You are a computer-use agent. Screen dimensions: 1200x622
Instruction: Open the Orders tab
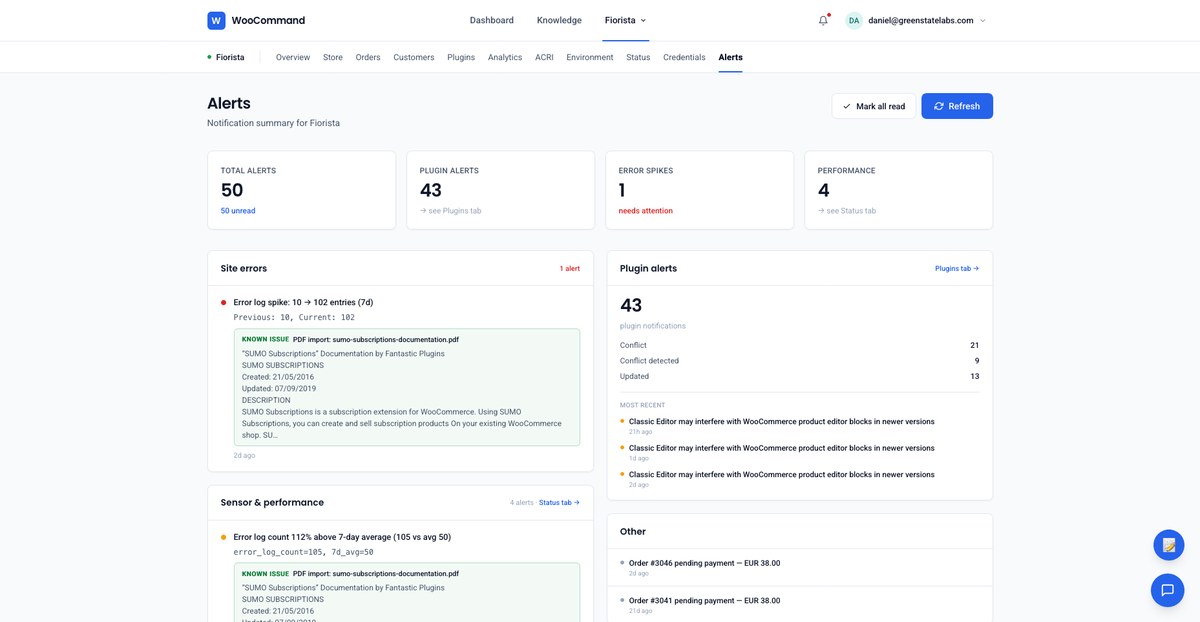coord(368,57)
